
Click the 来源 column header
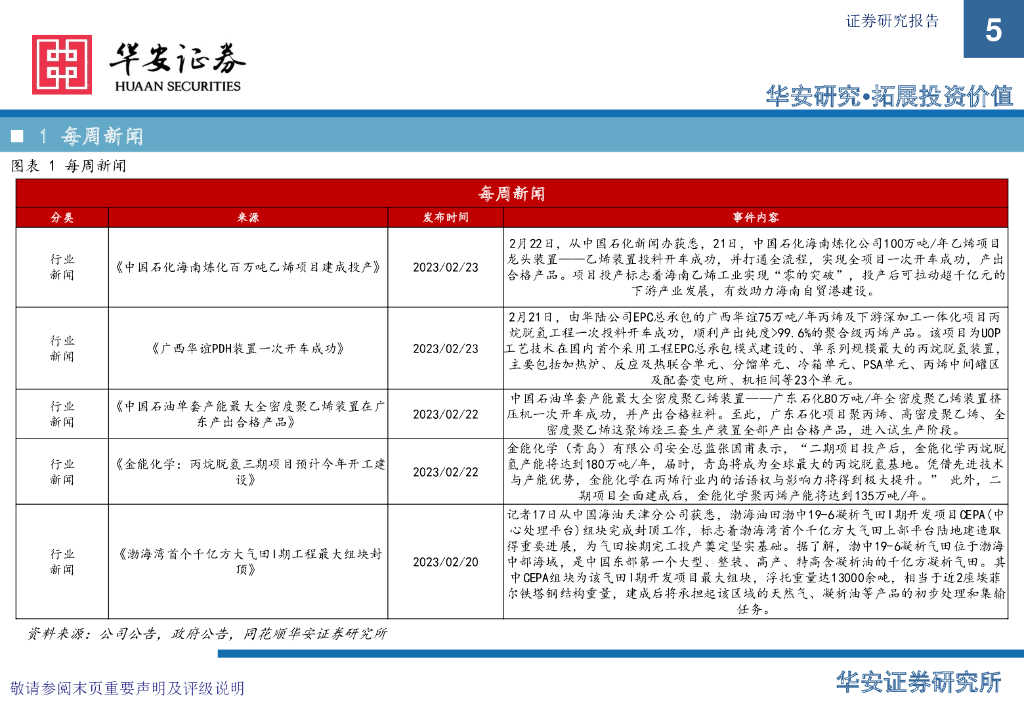(x=248, y=217)
